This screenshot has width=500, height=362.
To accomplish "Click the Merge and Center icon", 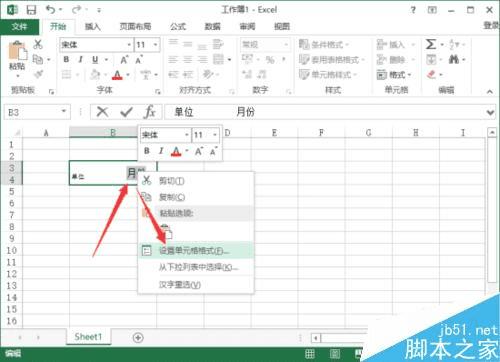I will point(219,59).
